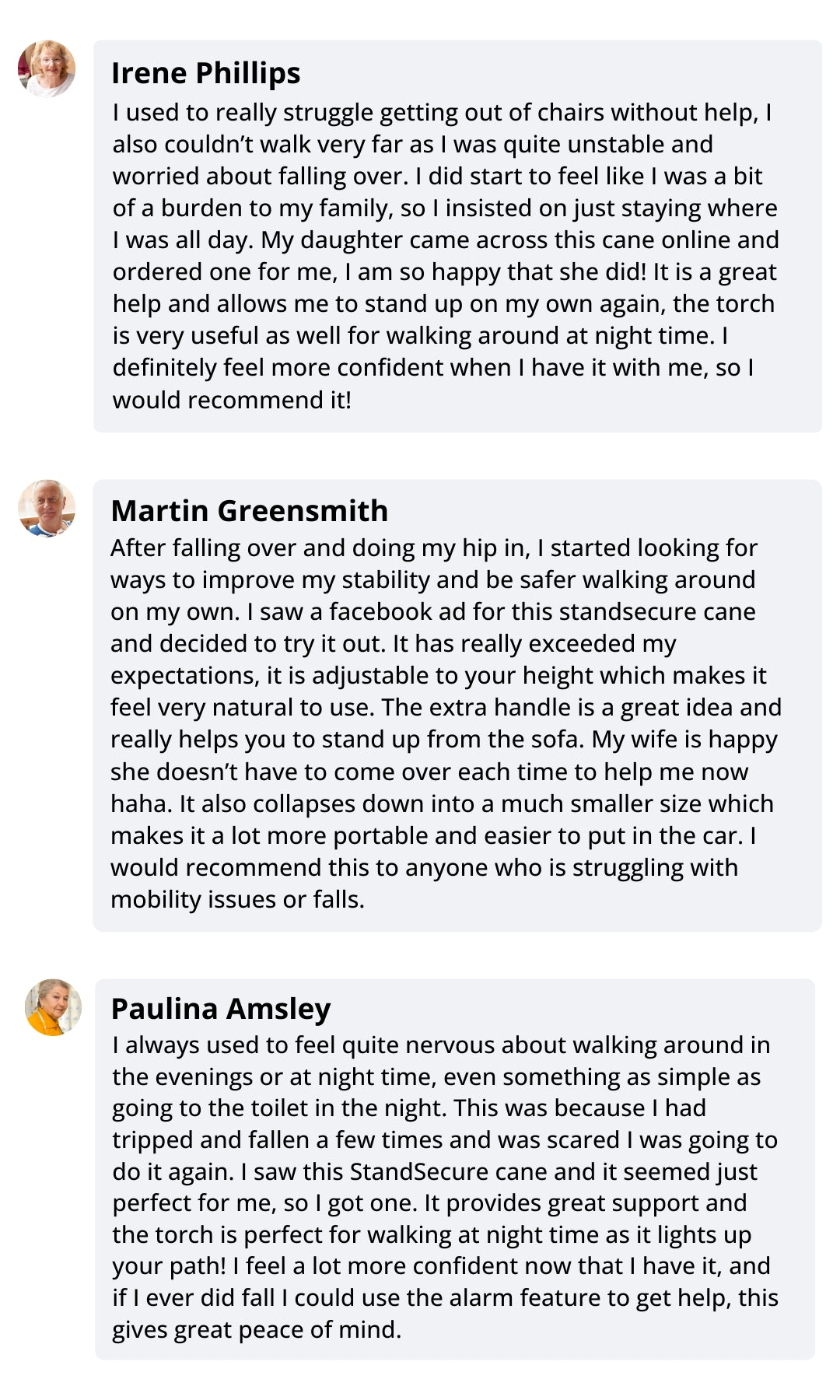
Task: Click Irene Phillips' profile avatar
Action: click(x=47, y=68)
